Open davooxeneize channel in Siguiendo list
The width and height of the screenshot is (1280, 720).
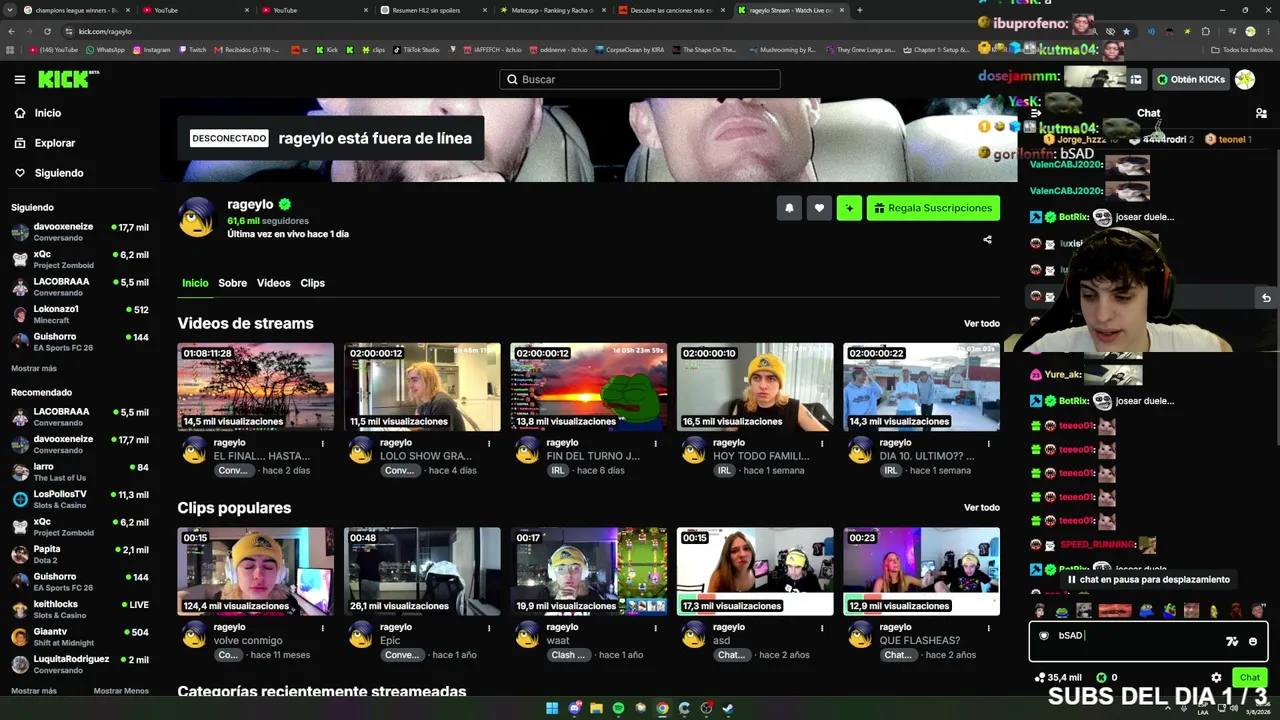point(80,232)
